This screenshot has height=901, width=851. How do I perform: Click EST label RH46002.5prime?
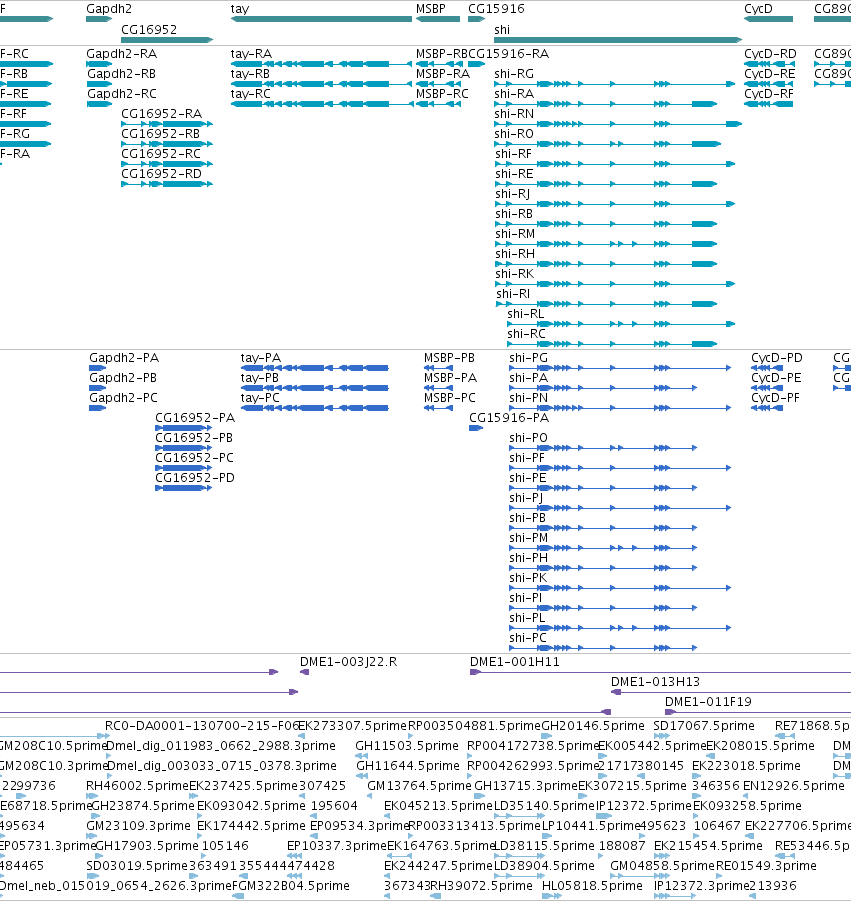tap(137, 786)
